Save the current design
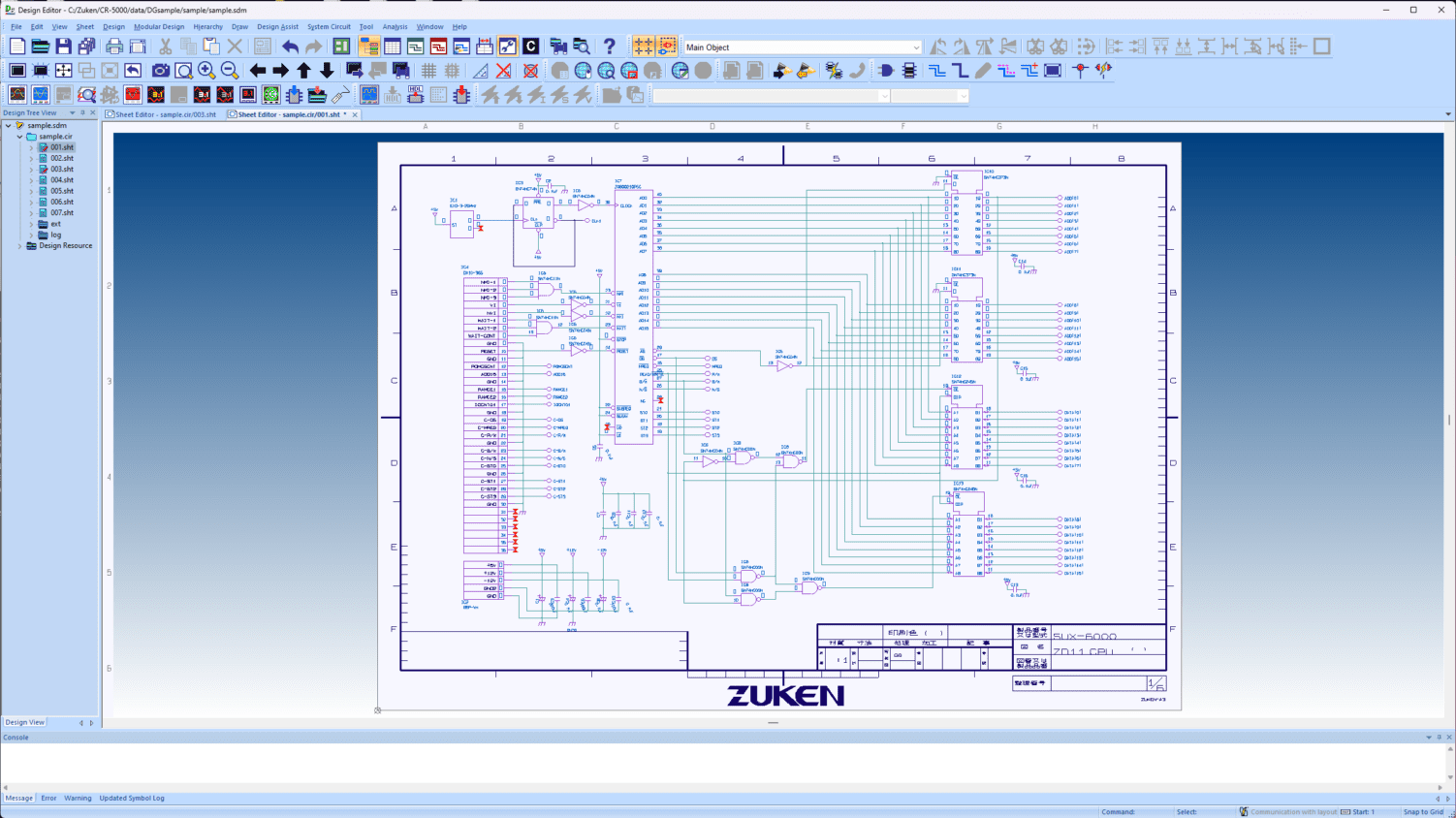1456x818 pixels. coord(61,46)
